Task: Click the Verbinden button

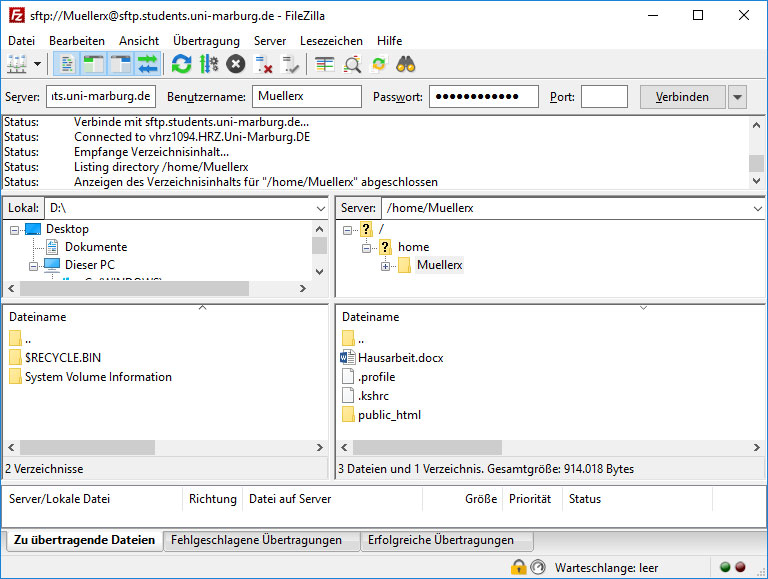Action: pos(682,97)
